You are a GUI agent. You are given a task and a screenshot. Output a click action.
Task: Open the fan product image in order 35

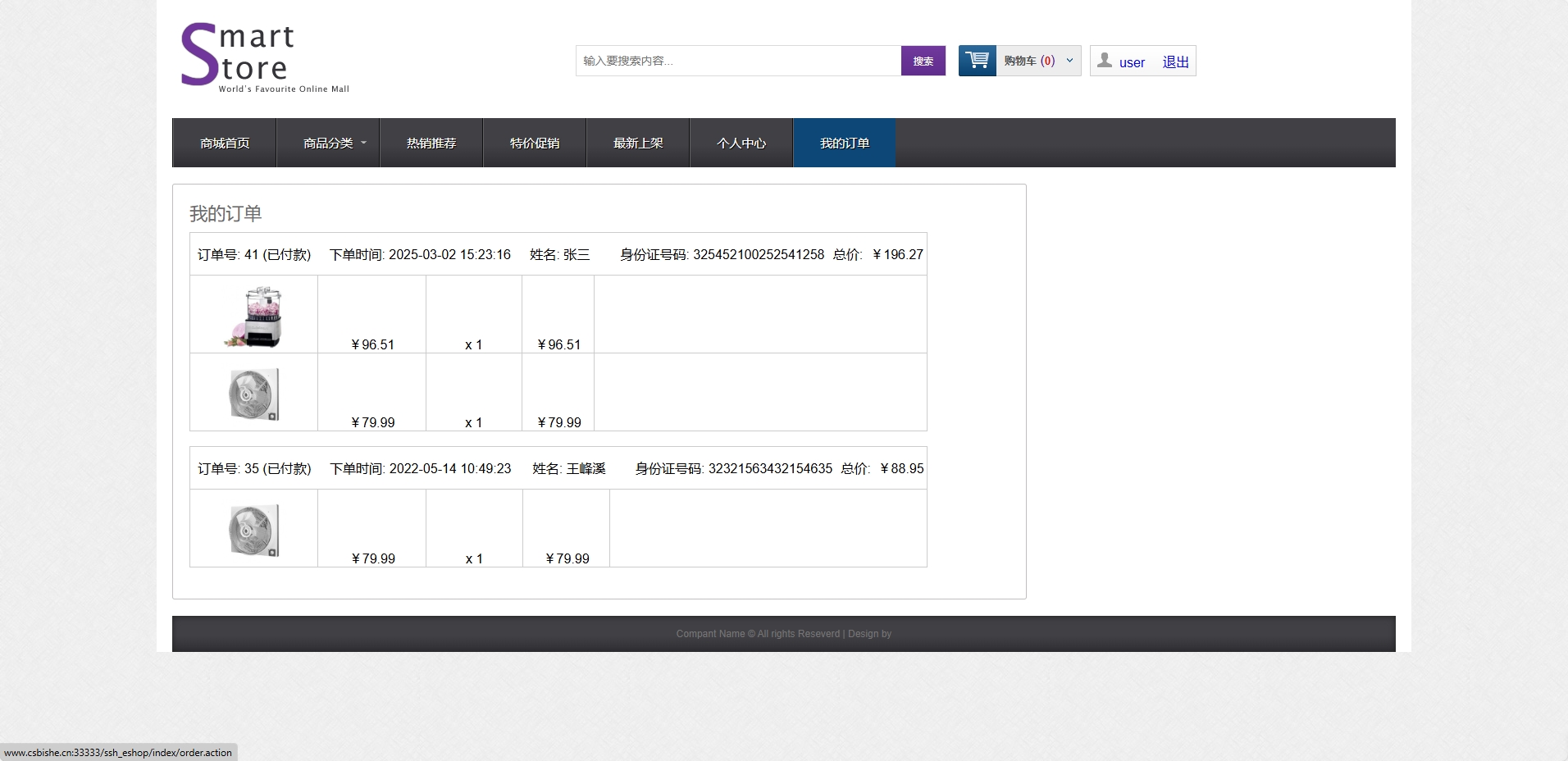point(253,531)
